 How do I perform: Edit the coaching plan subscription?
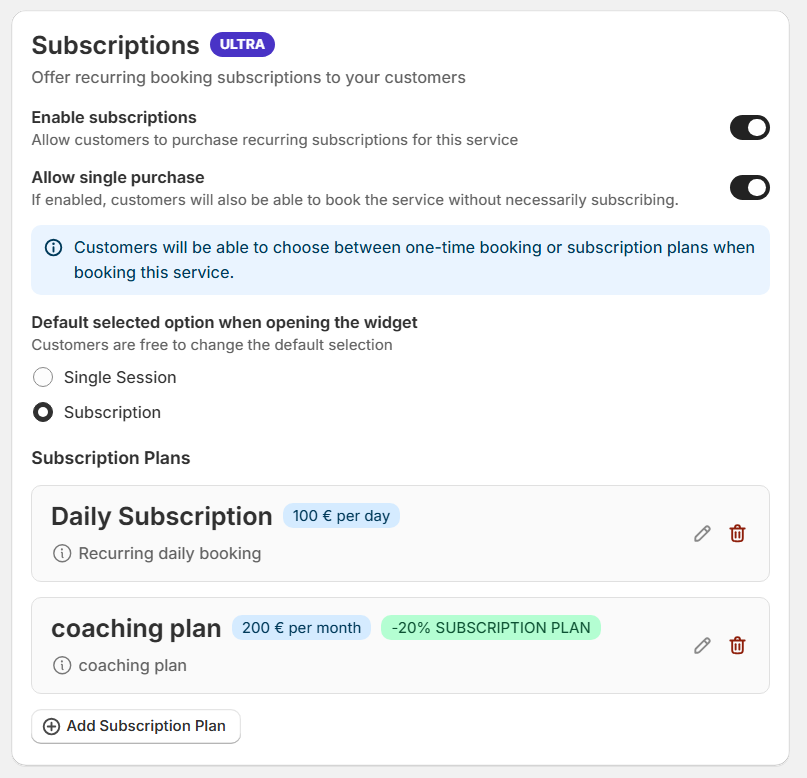point(702,646)
